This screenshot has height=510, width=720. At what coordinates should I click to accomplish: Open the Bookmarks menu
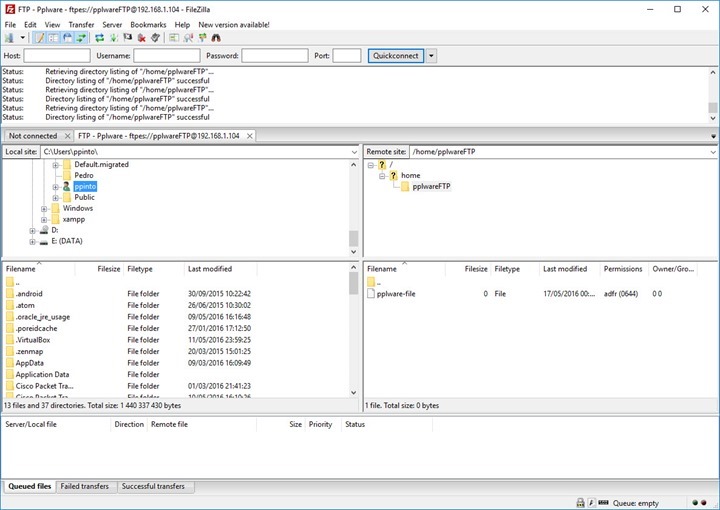click(148, 24)
